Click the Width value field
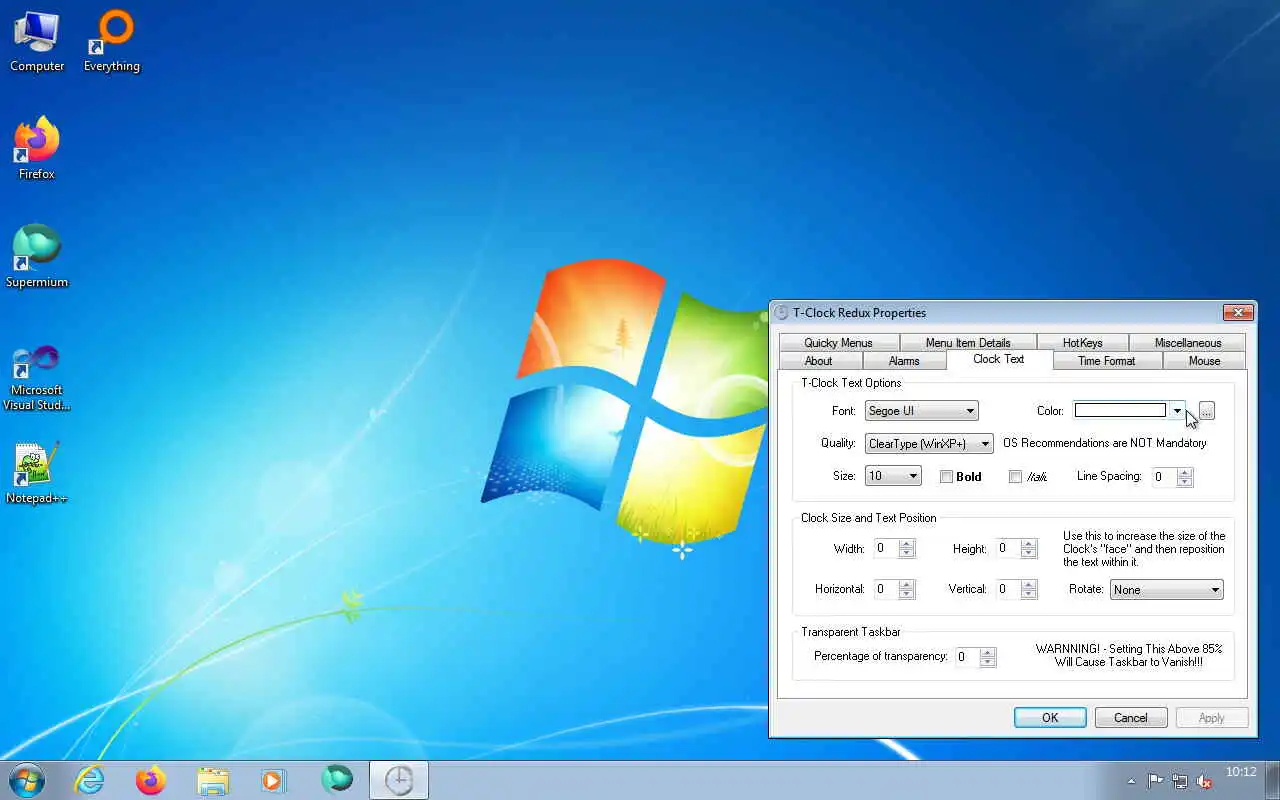The image size is (1280, 800). tap(887, 549)
